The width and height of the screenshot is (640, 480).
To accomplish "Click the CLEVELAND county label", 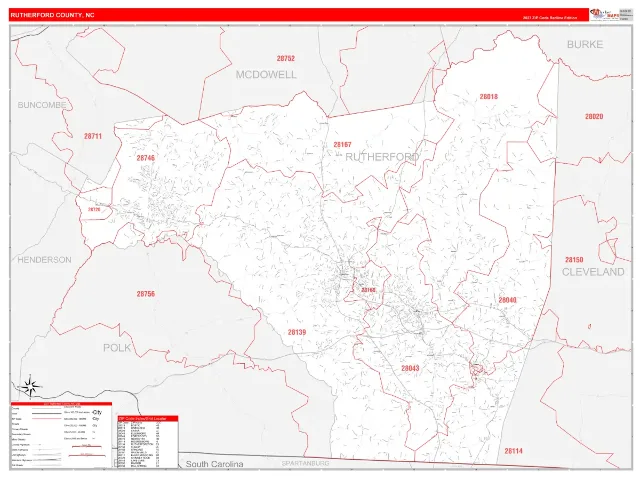I will click(593, 272).
